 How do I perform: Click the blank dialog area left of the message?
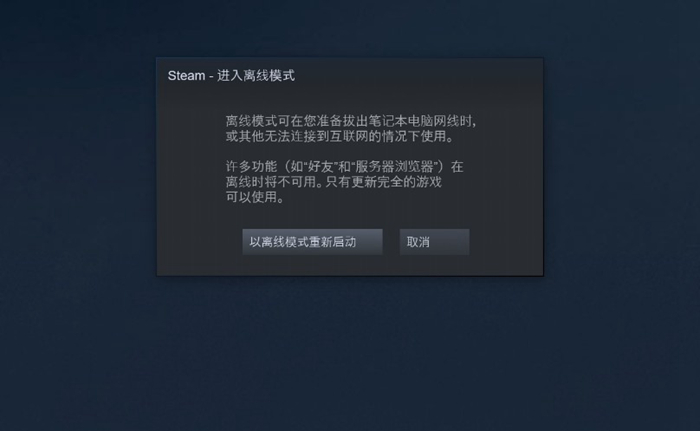coord(191,161)
